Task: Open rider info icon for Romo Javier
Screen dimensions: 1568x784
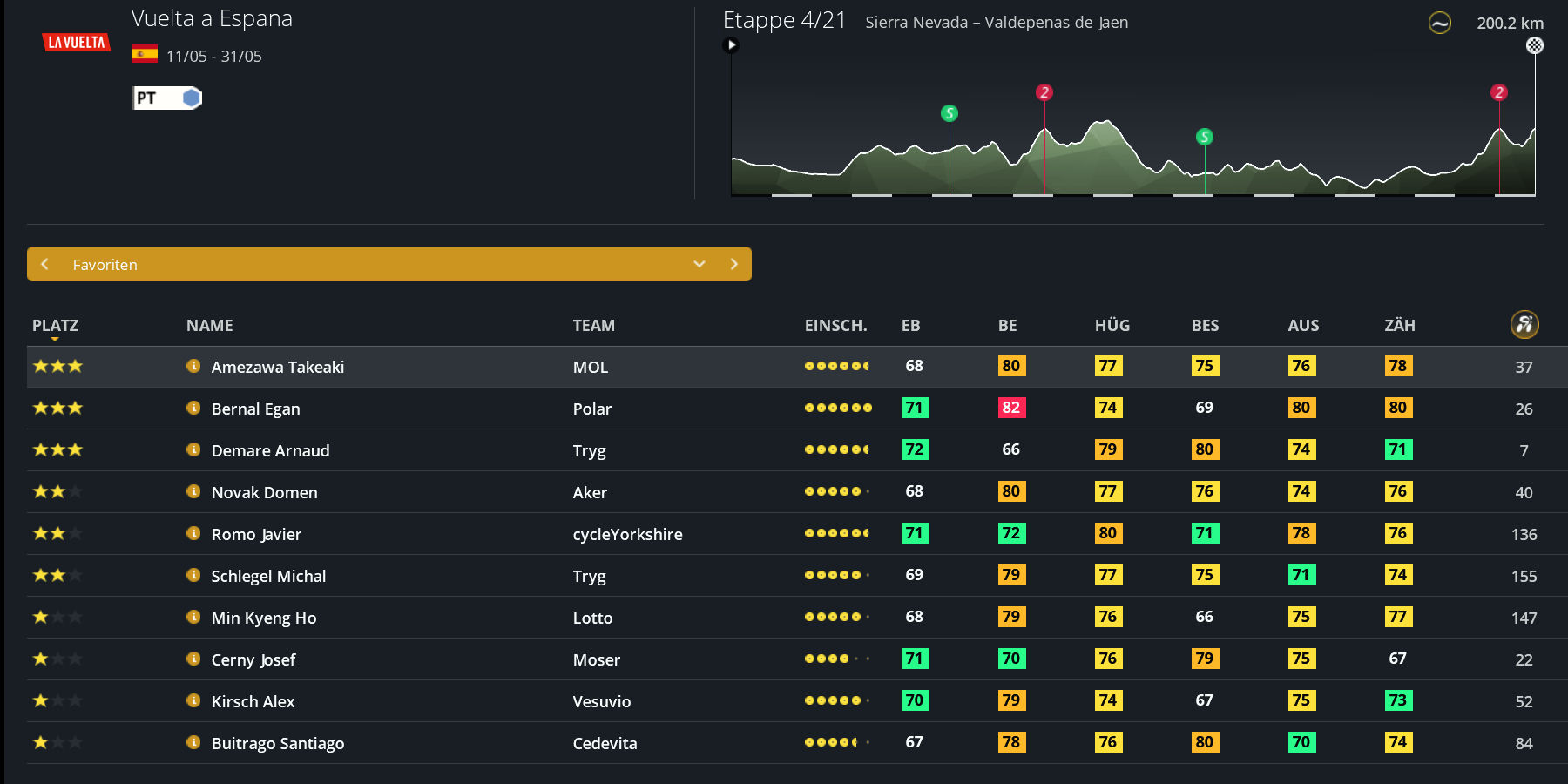Action: coord(193,533)
